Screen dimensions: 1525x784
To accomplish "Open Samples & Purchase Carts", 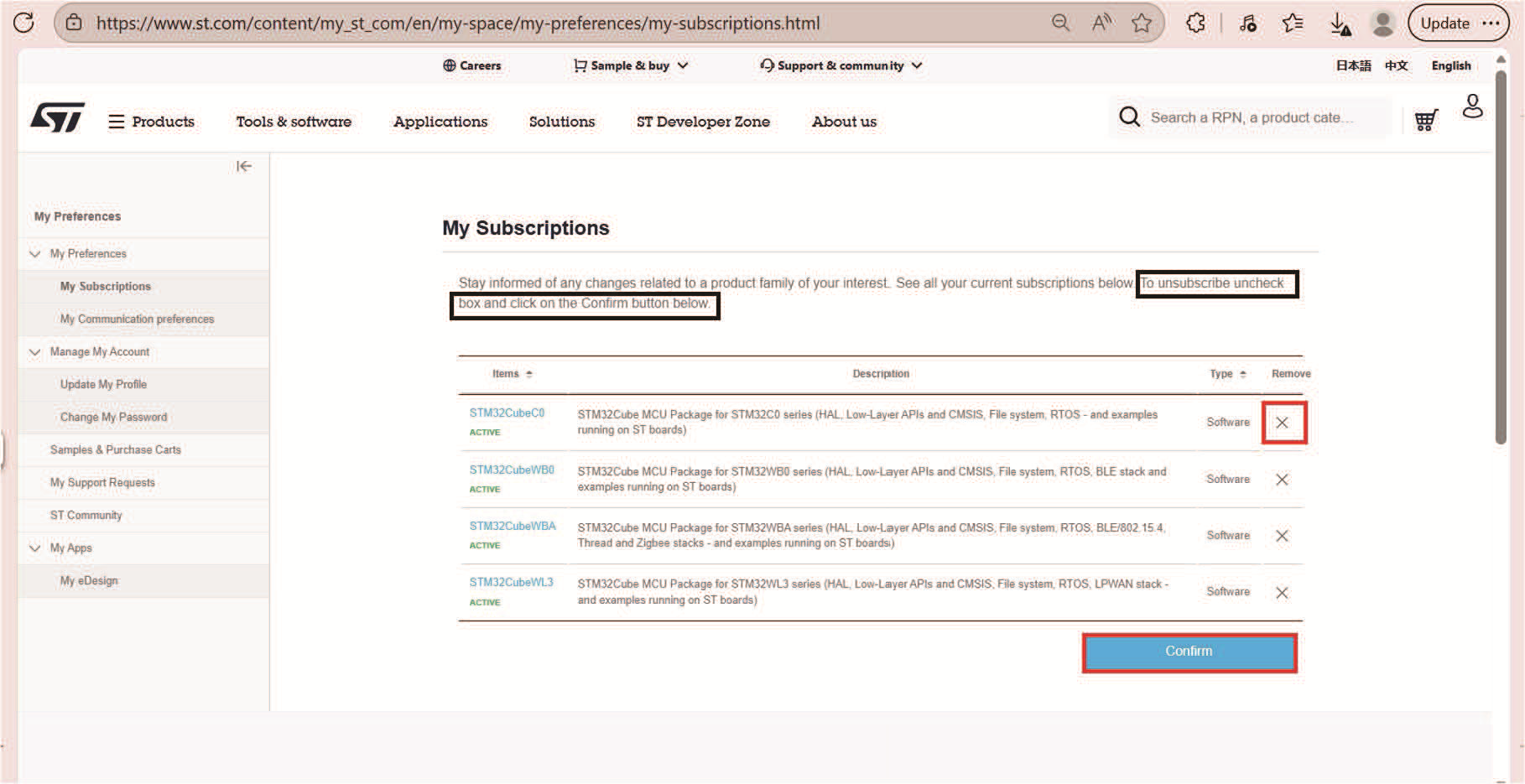I will point(115,449).
